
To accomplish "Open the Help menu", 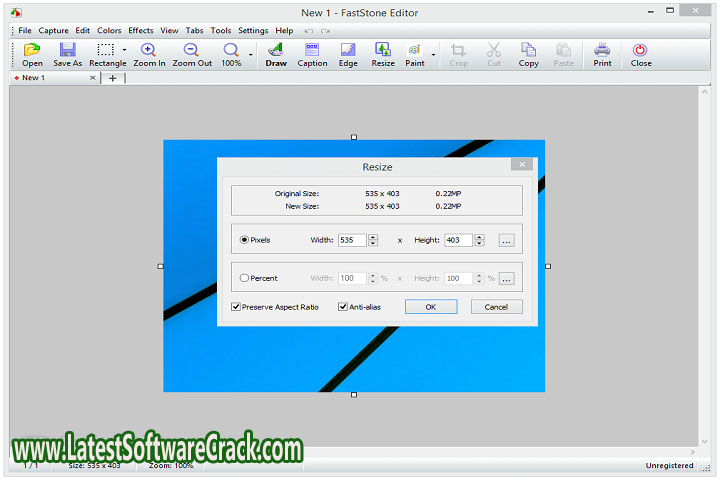I will [284, 31].
